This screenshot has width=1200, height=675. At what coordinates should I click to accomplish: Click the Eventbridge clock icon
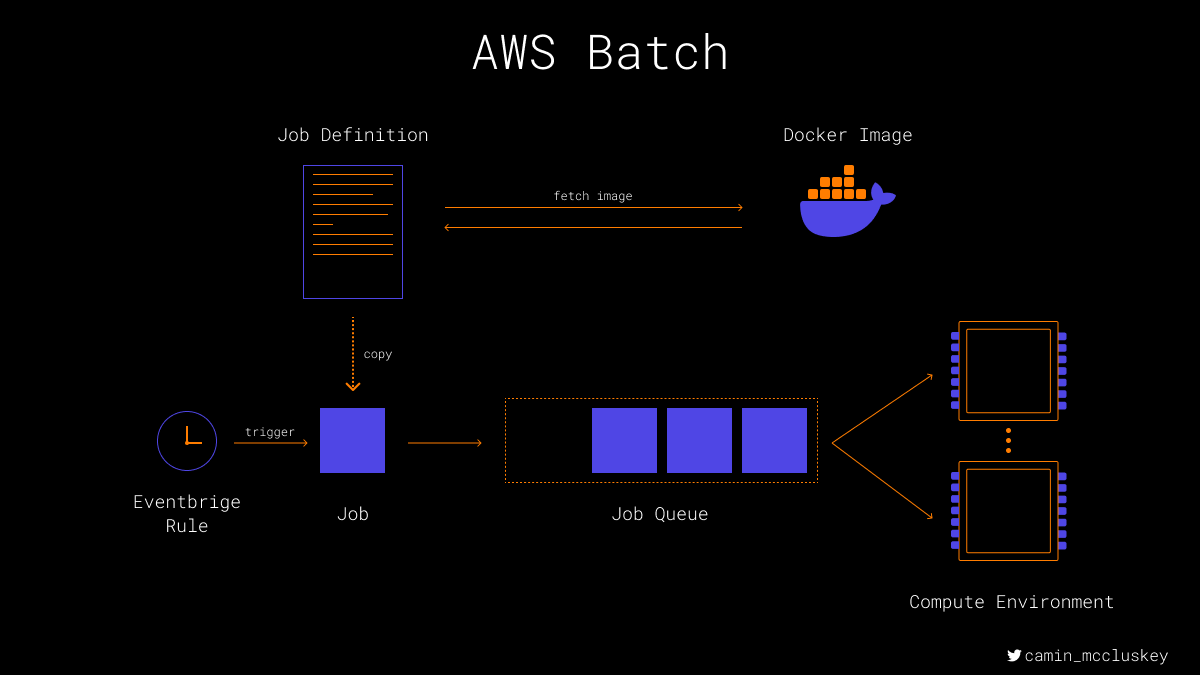pyautogui.click(x=187, y=441)
